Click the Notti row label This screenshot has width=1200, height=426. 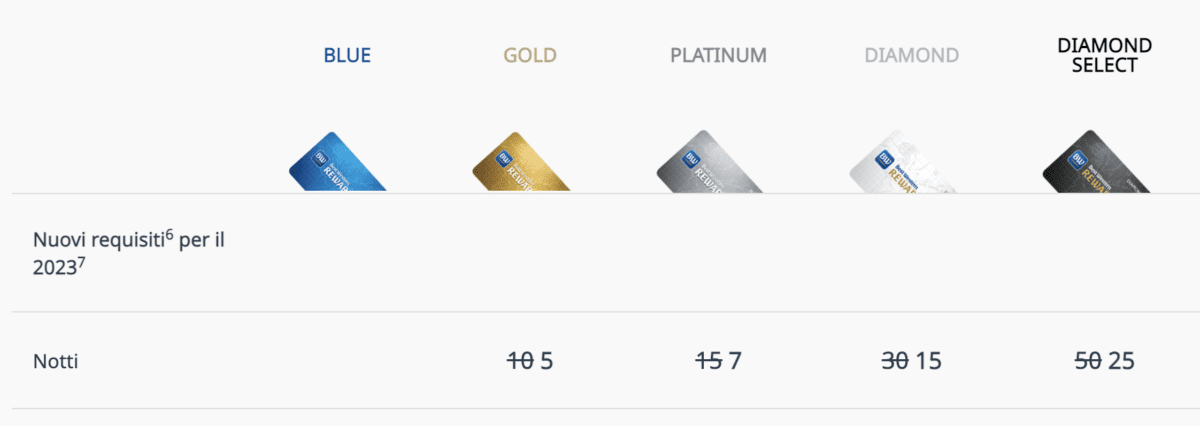tap(55, 362)
